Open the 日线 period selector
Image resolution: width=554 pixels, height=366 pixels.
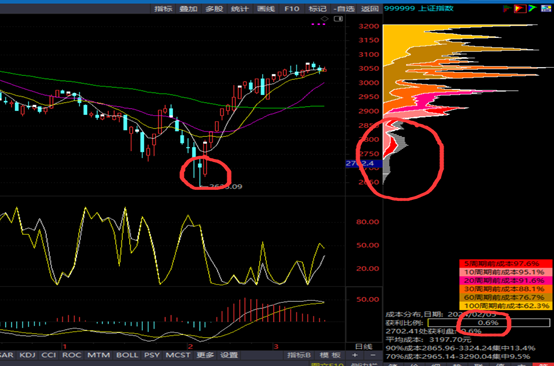pyautogui.click(x=364, y=347)
